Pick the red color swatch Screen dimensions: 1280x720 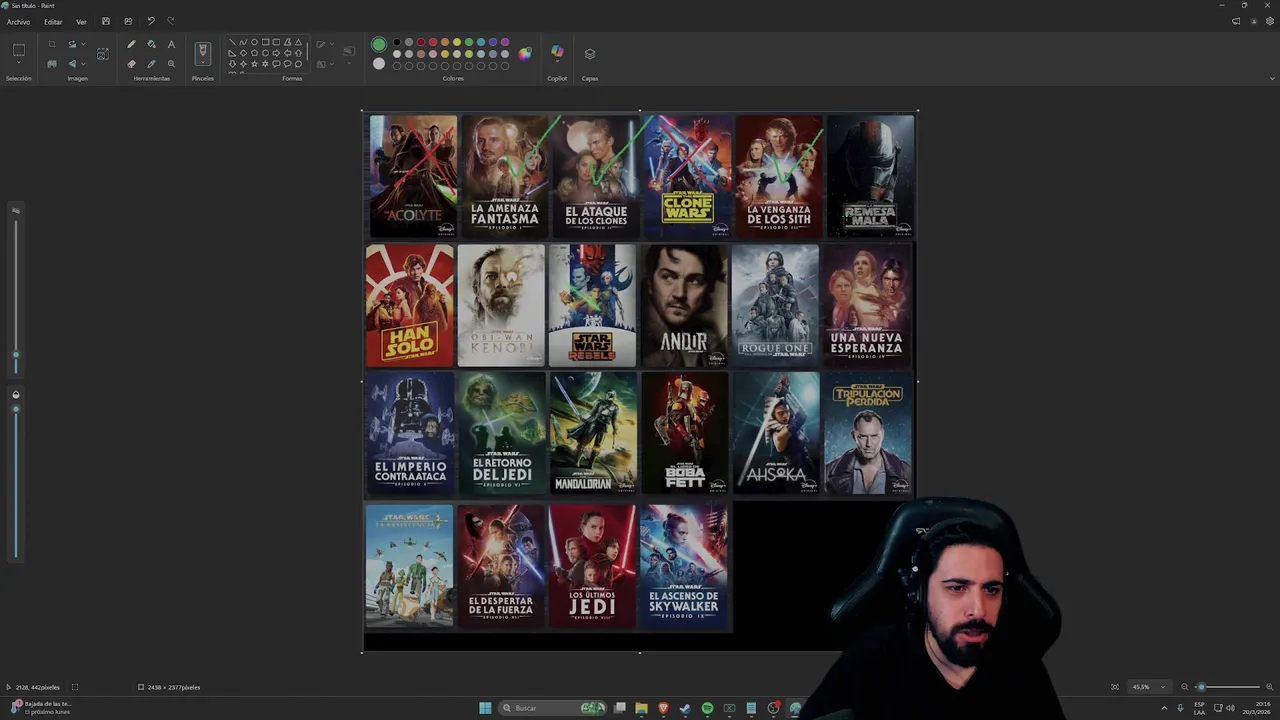[x=433, y=42]
